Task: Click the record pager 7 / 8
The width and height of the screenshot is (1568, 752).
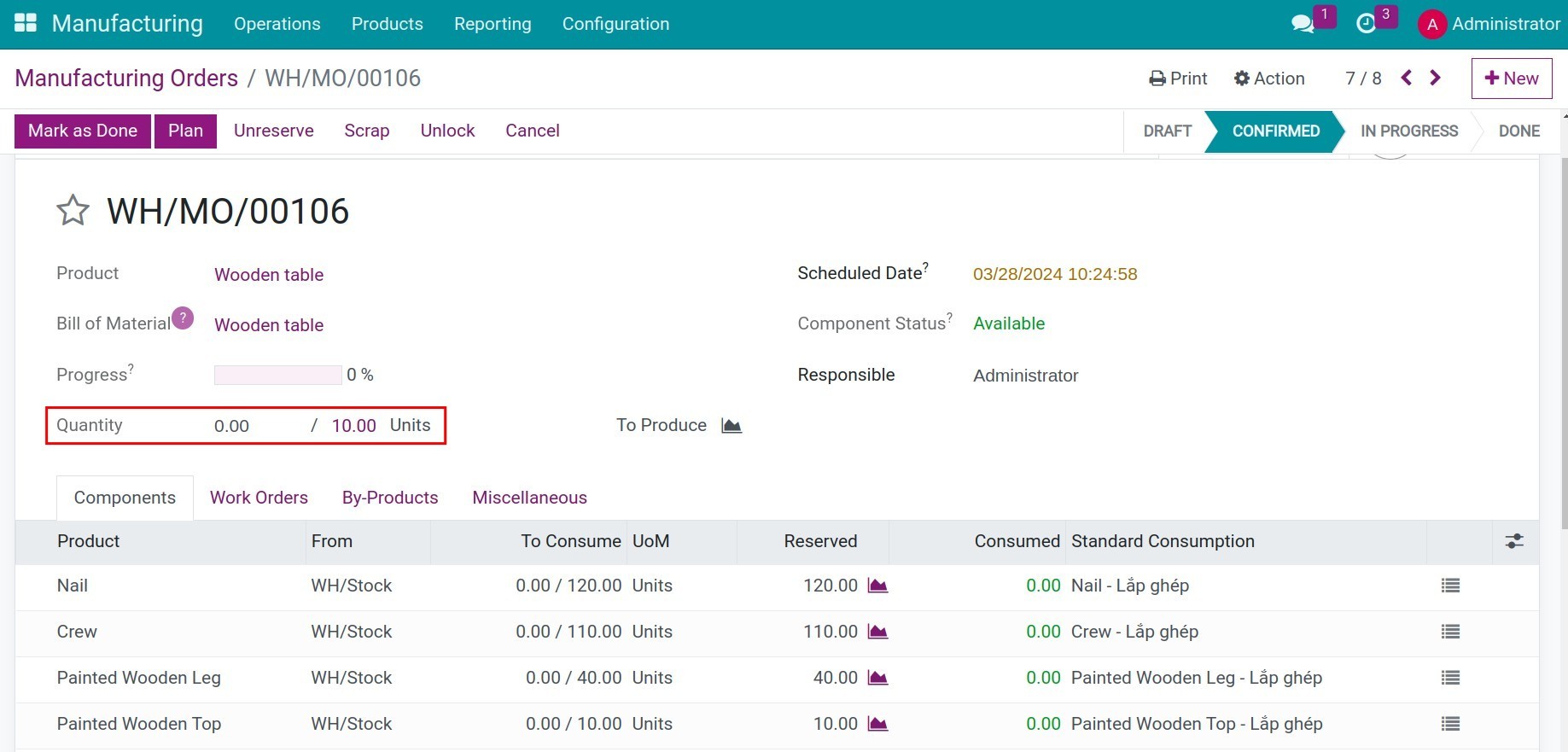Action: [x=1363, y=79]
